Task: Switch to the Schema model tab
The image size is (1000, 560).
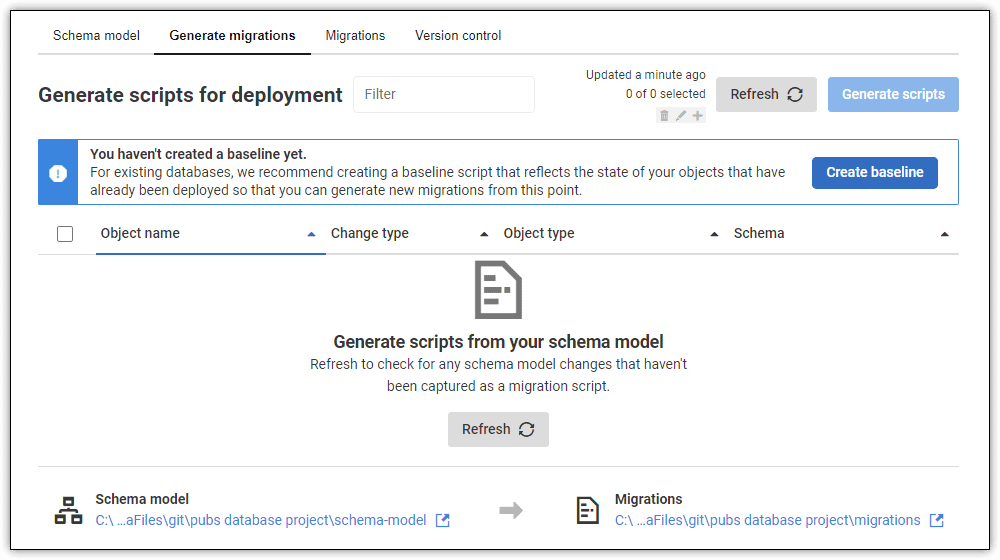Action: [x=96, y=36]
